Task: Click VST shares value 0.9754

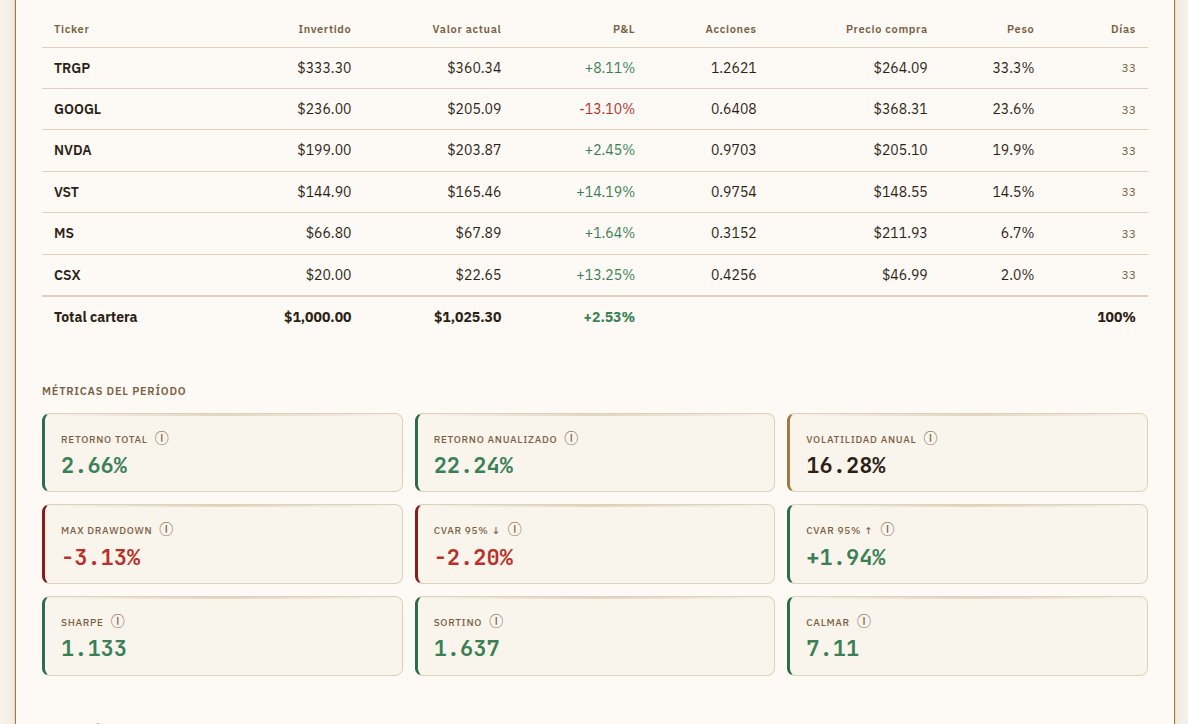Action: point(733,192)
